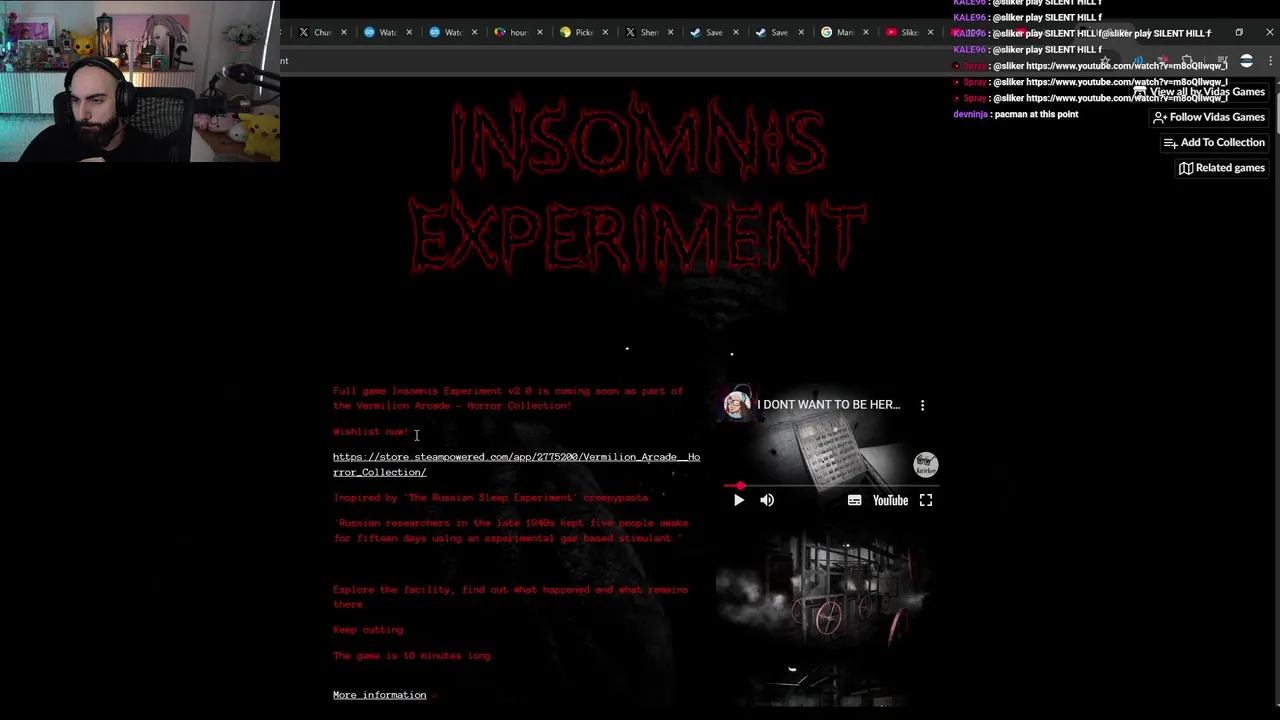Image resolution: width=1280 pixels, height=720 pixels.
Task: Close the 'hour' tab
Action: tap(540, 32)
